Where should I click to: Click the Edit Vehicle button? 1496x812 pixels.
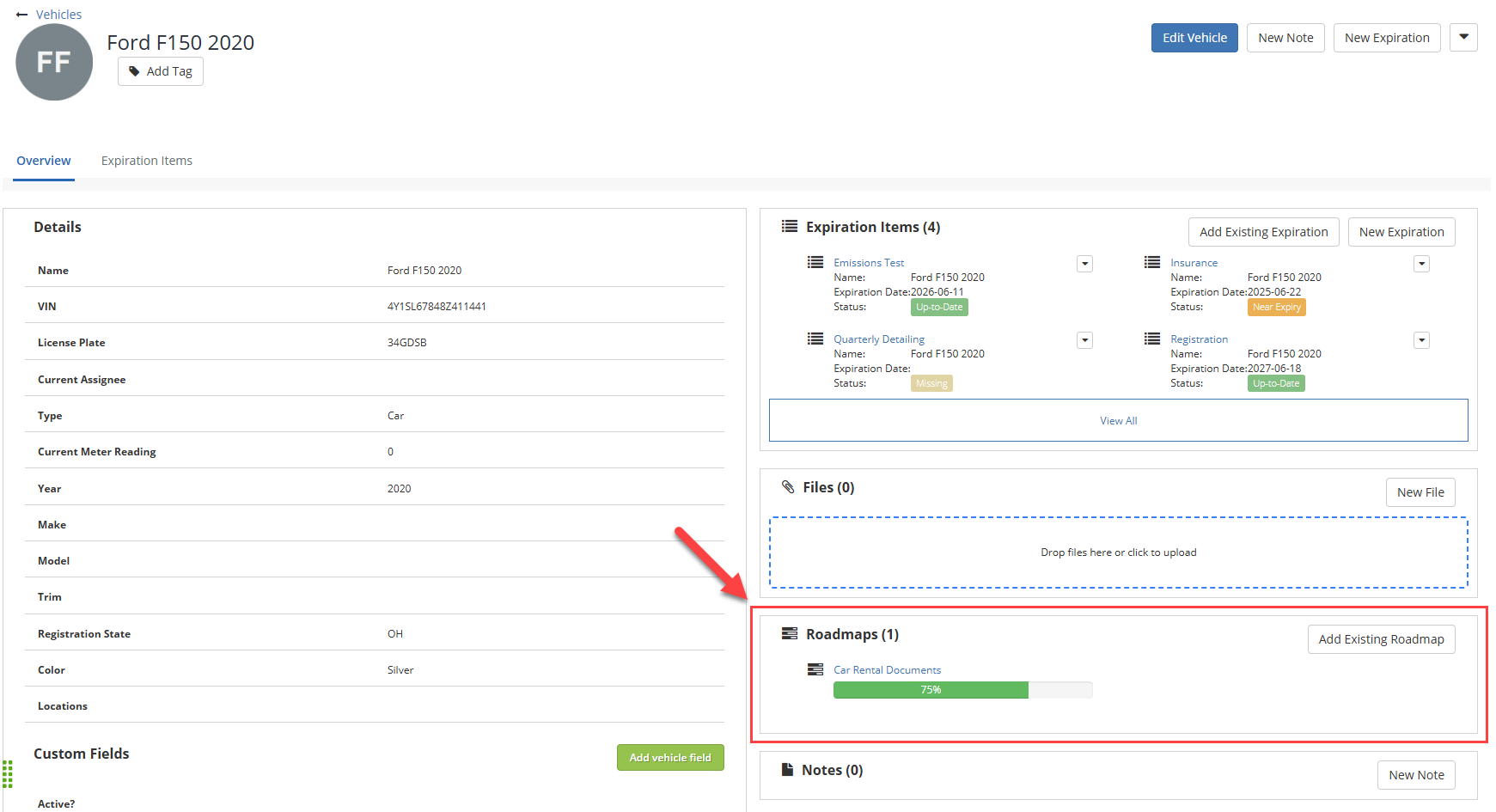(1194, 38)
